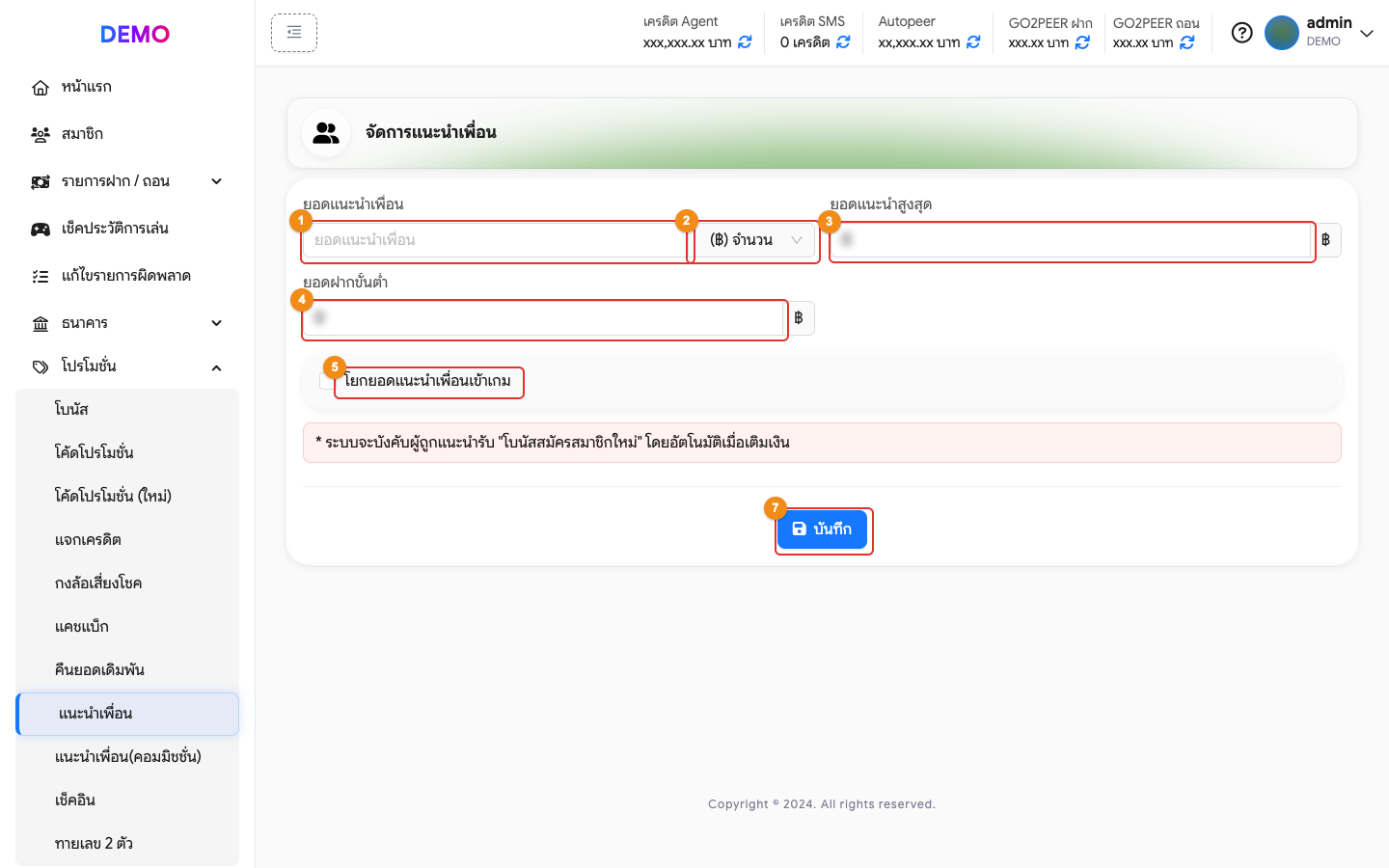The height and width of the screenshot is (868, 1389).
Task: Expand the รายการฝาก / ถอน submenu chevron
Action: [217, 181]
